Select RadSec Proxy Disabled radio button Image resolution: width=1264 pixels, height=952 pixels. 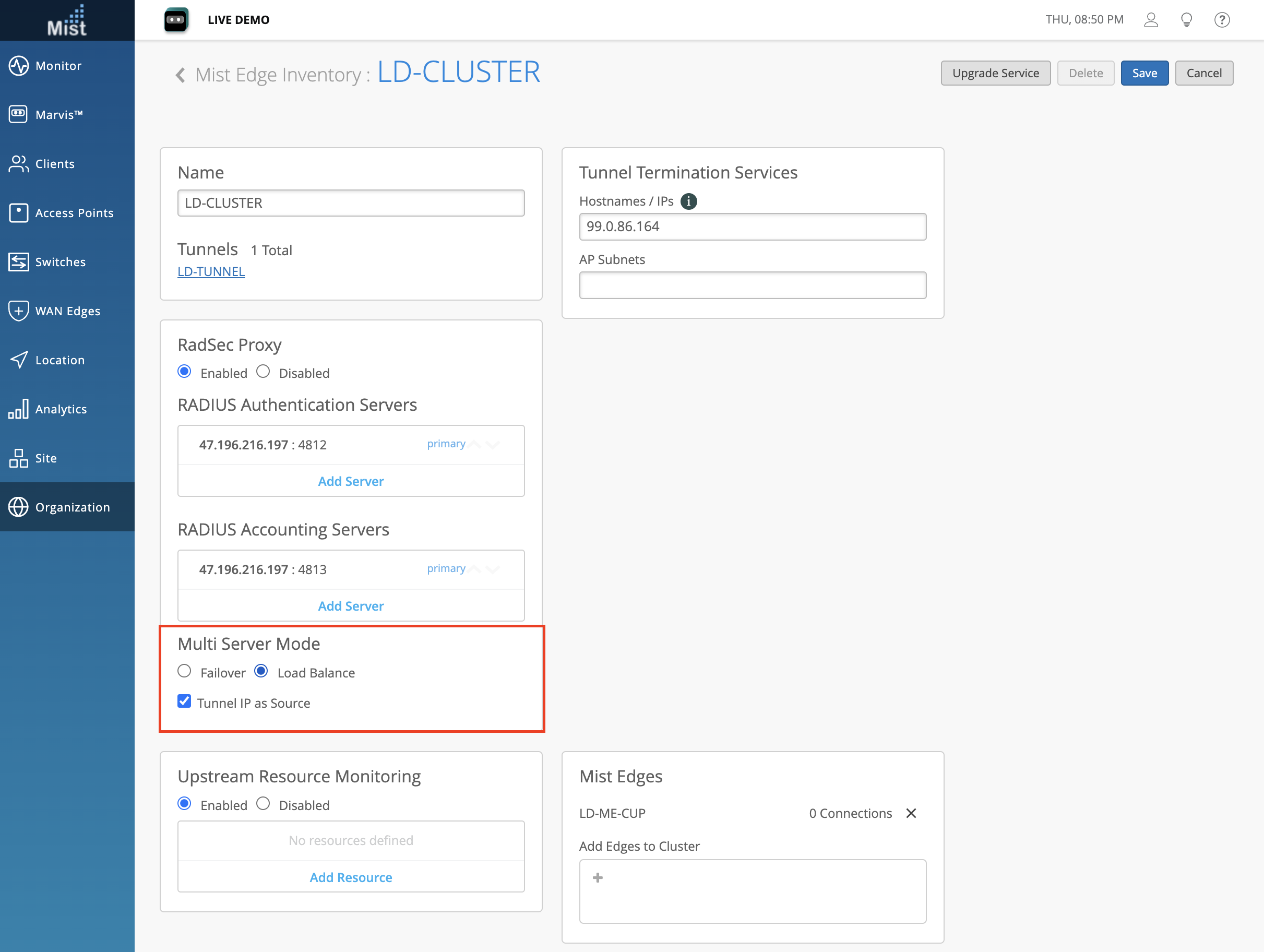(x=263, y=372)
